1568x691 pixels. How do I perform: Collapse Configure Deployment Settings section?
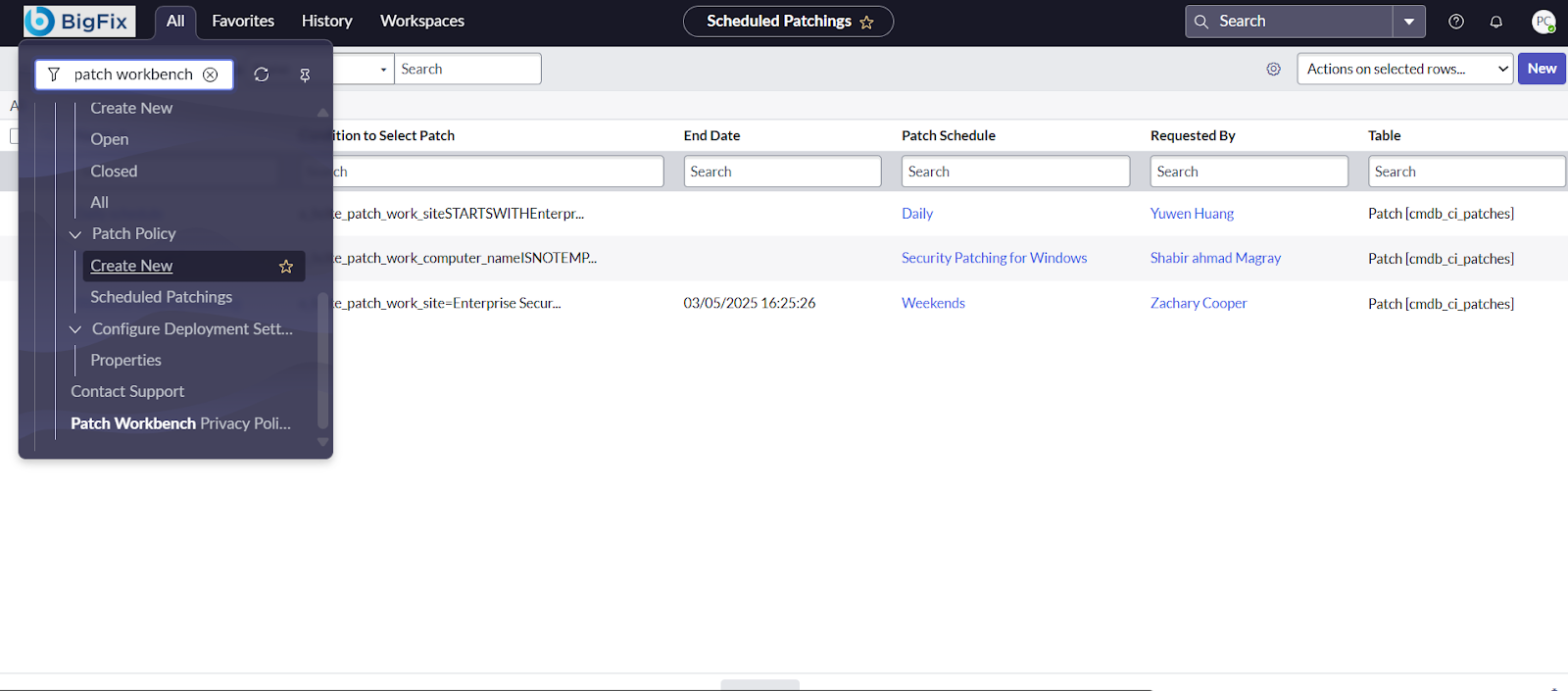point(75,329)
